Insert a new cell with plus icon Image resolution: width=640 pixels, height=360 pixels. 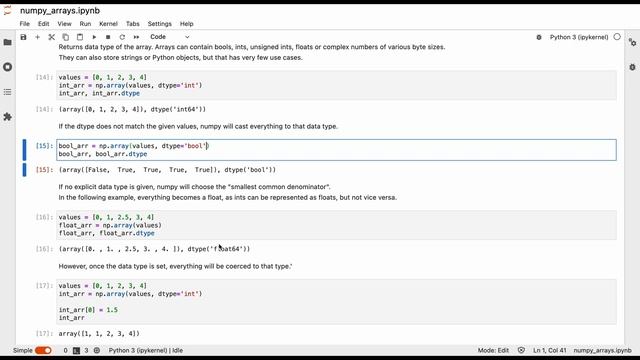click(38, 37)
